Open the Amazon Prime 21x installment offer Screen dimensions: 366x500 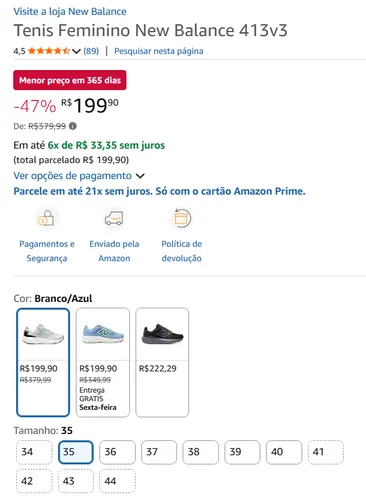coord(159,191)
